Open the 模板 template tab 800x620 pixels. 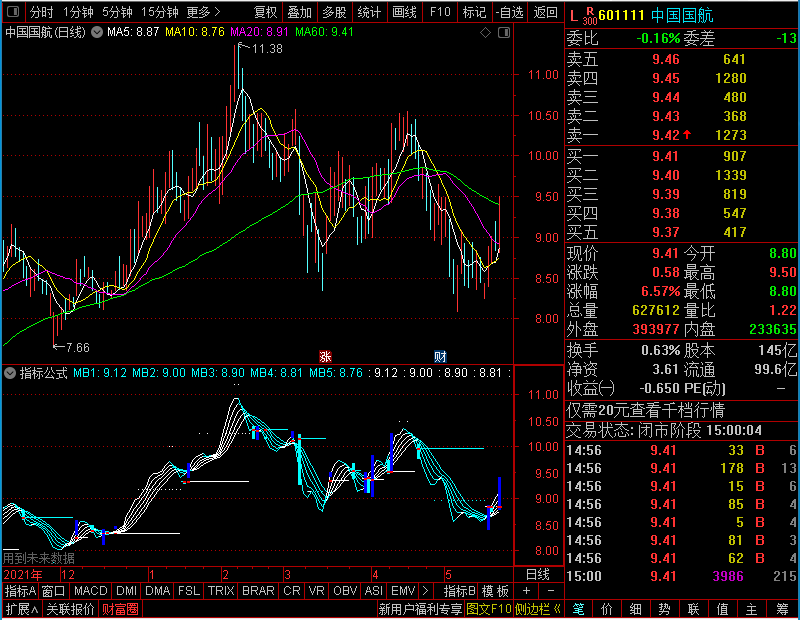pyautogui.click(x=495, y=591)
